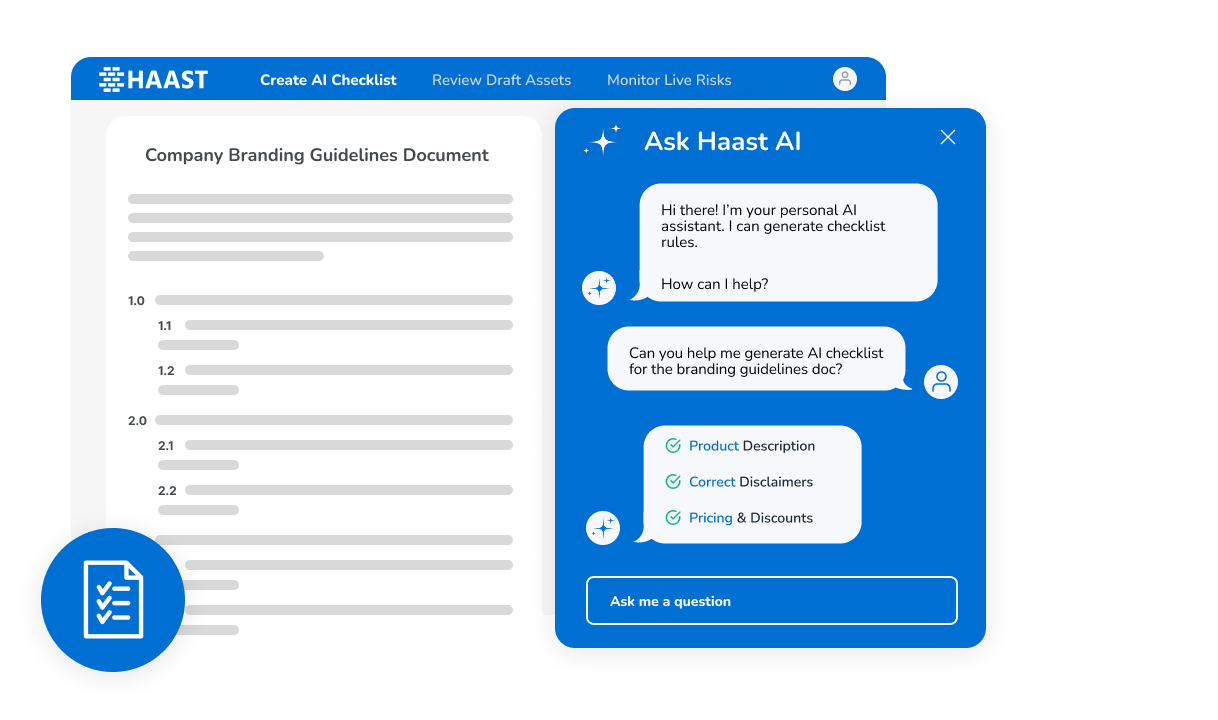This screenshot has width=1218, height=720.
Task: Click the user's branding guidelines chat message
Action: point(756,361)
